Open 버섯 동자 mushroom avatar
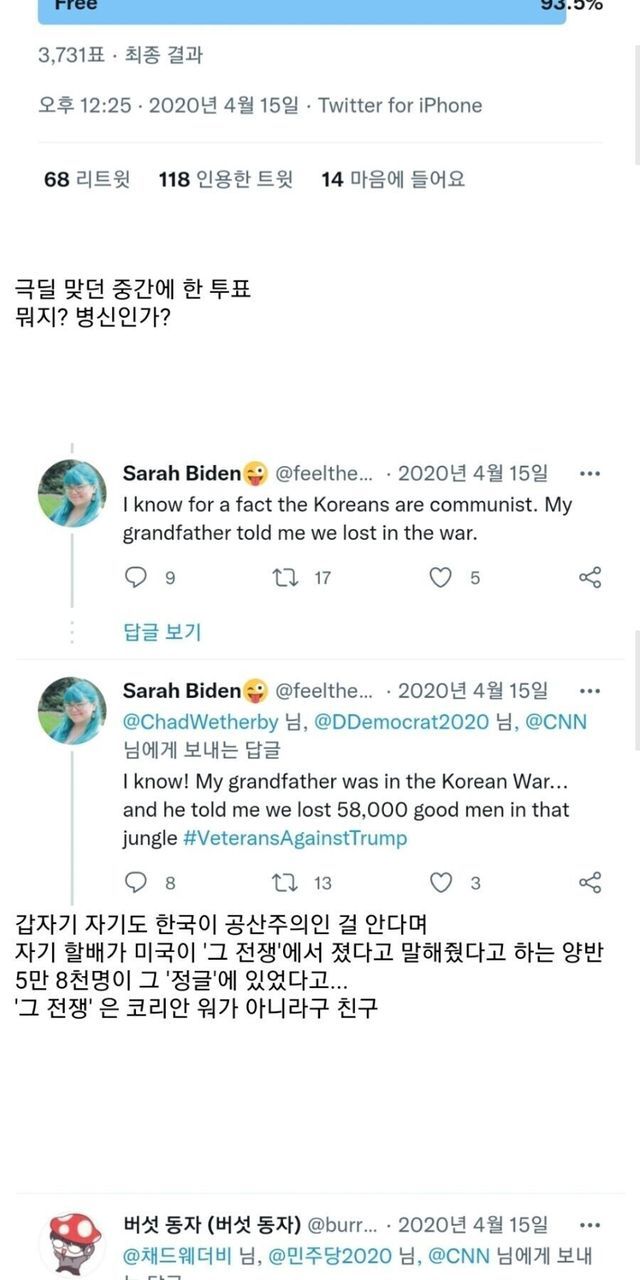This screenshot has width=640, height=1280. (72, 1240)
